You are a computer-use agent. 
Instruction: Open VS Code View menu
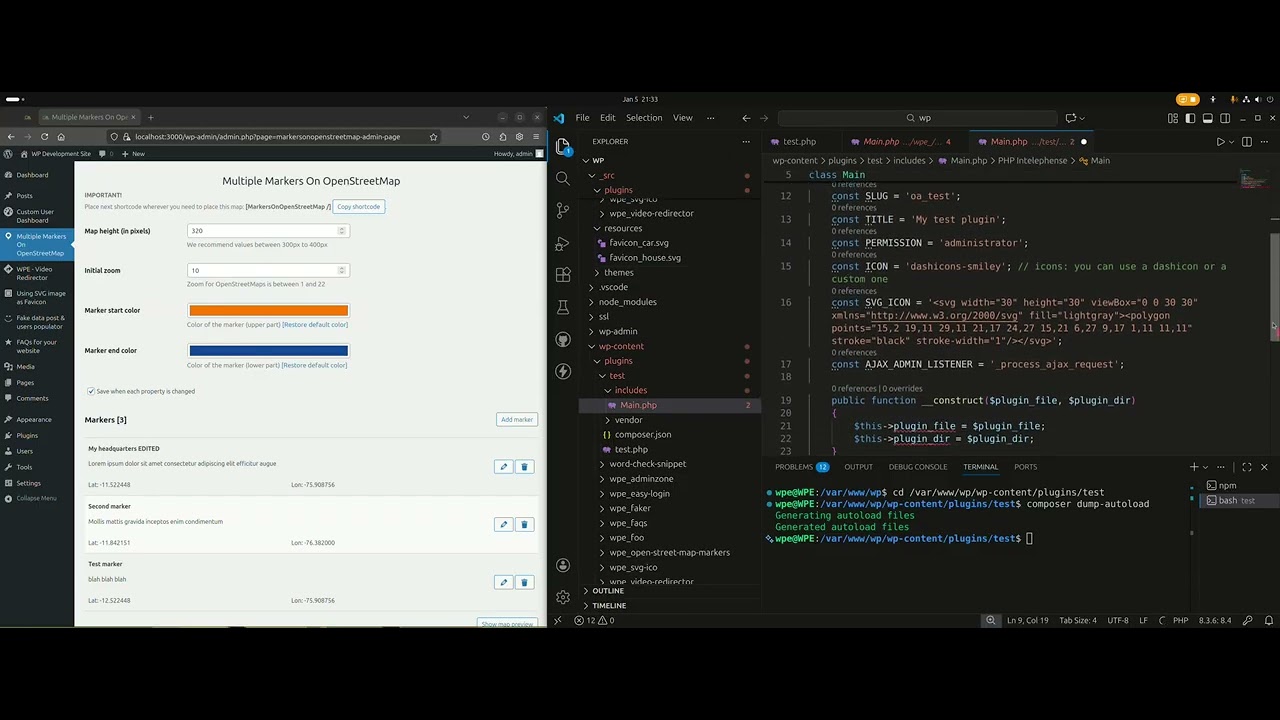[x=682, y=118]
